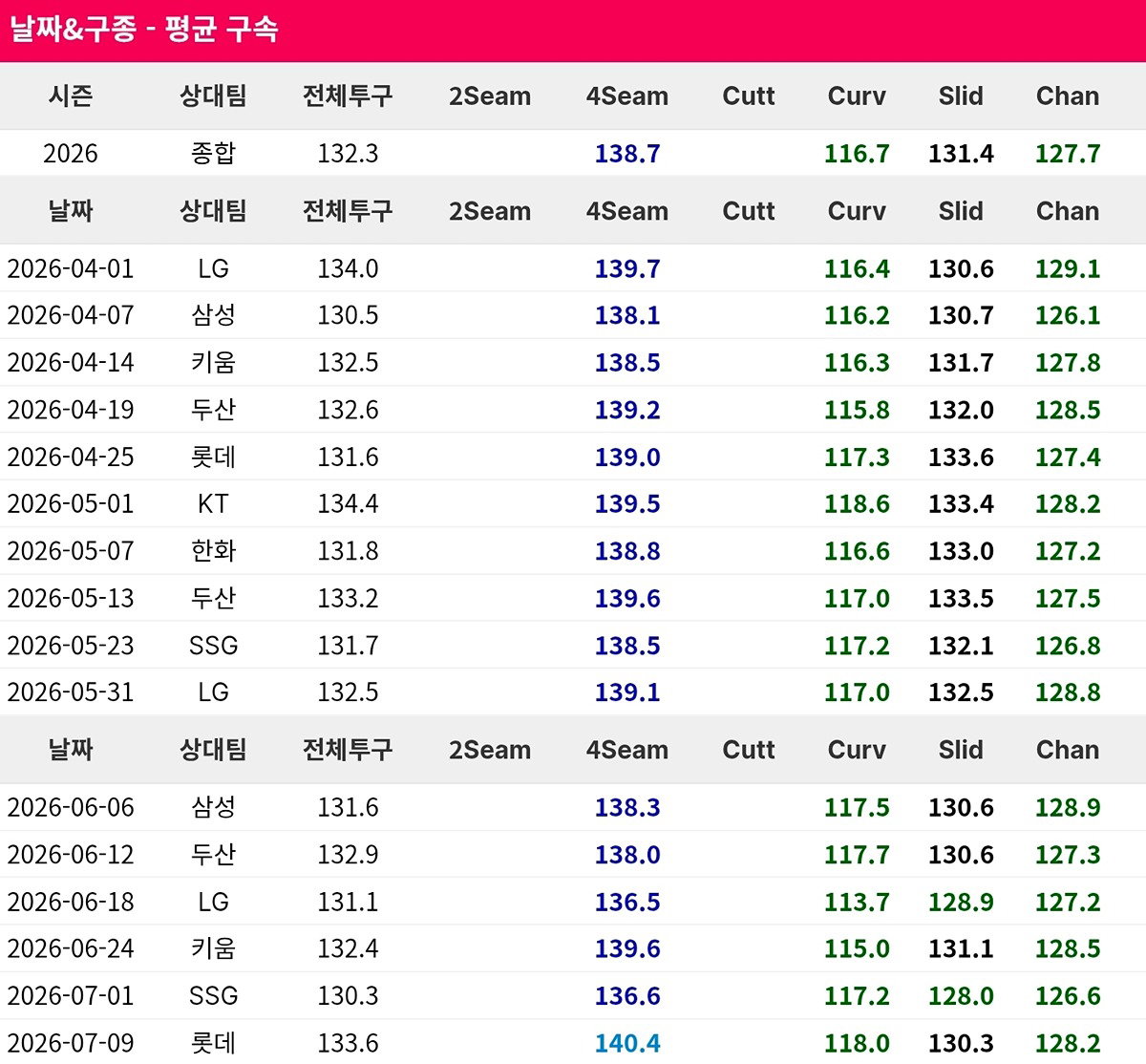Click the 2026-07-01 SSG date cell
The image size is (1146, 1064).
click(71, 995)
